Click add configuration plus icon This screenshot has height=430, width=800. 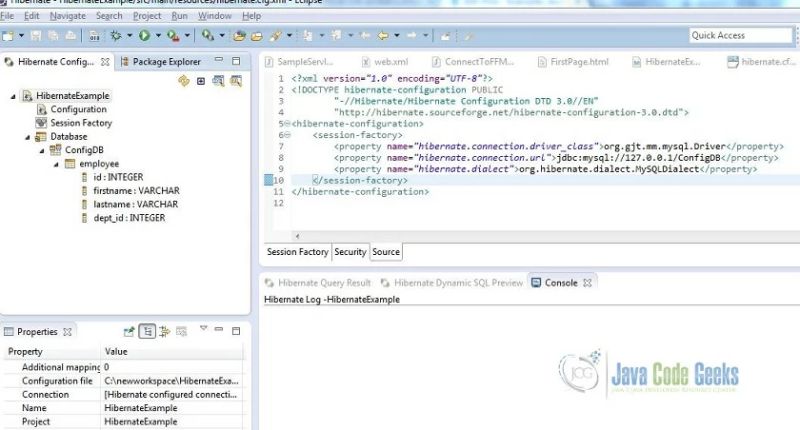point(201,81)
